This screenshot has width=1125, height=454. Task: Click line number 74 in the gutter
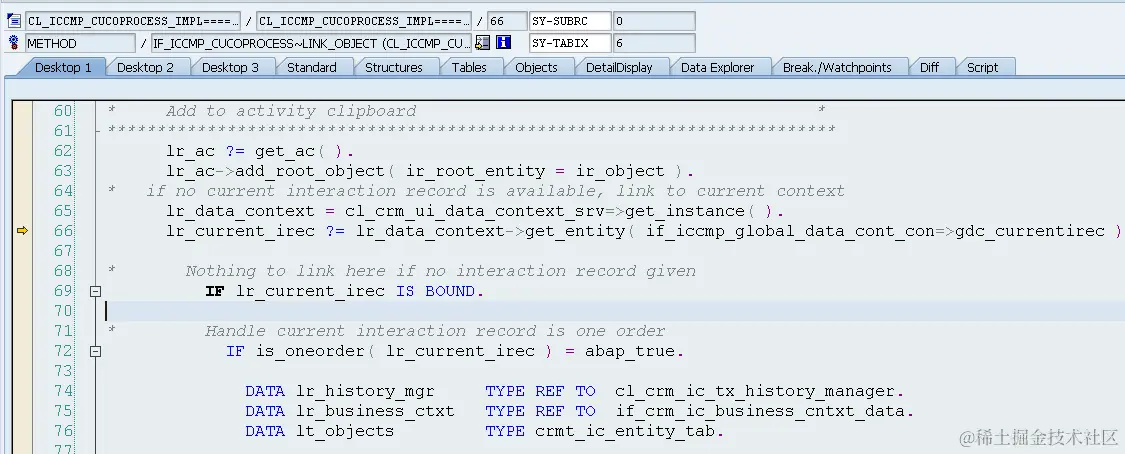coord(63,391)
